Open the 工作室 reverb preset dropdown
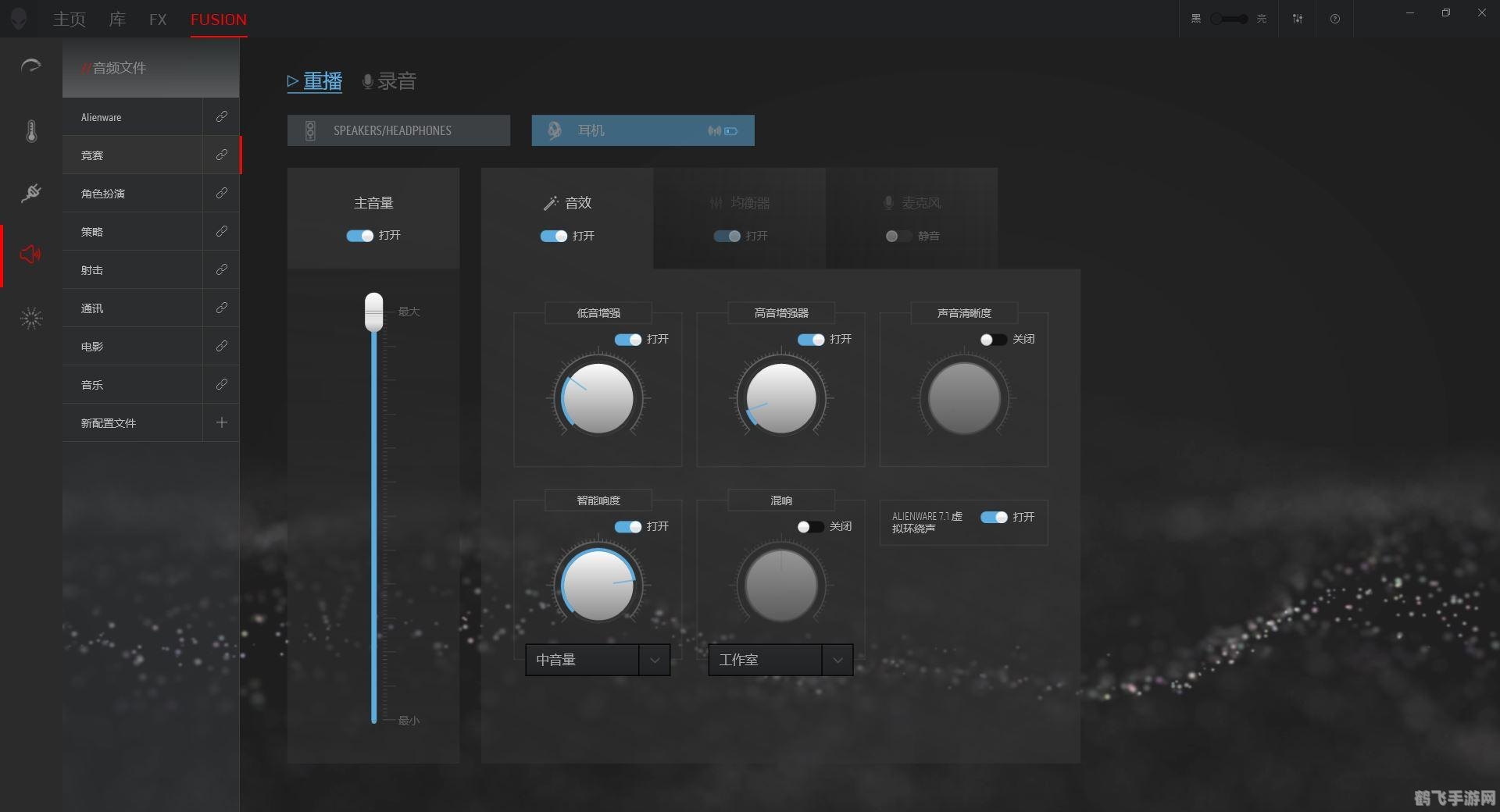 (x=837, y=660)
